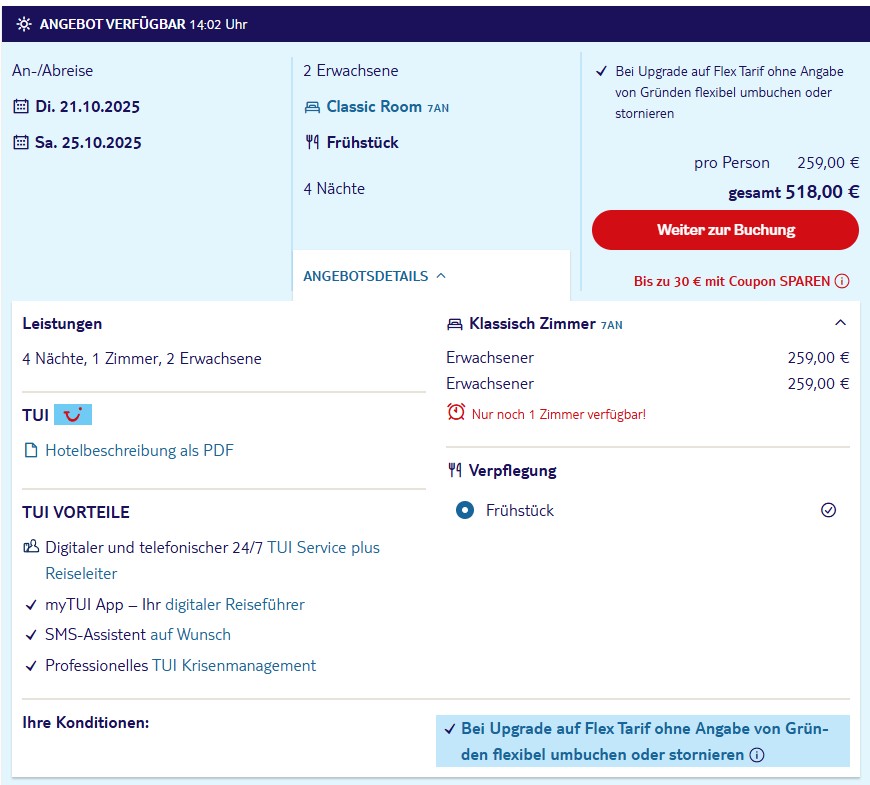The width and height of the screenshot is (870, 785).
Task: Open coupon info icon next to SPAREN
Action: [x=842, y=281]
